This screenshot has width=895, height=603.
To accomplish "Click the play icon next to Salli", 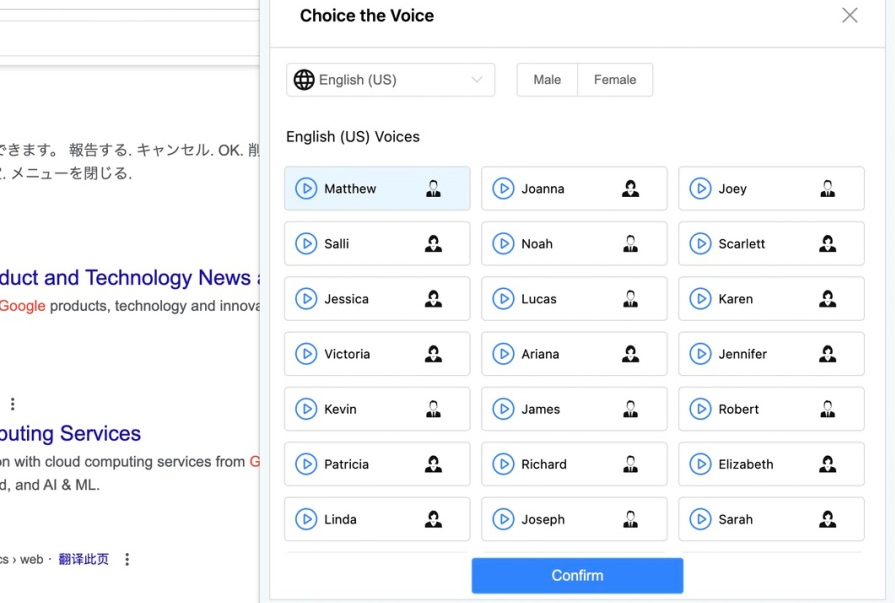I will pos(306,244).
